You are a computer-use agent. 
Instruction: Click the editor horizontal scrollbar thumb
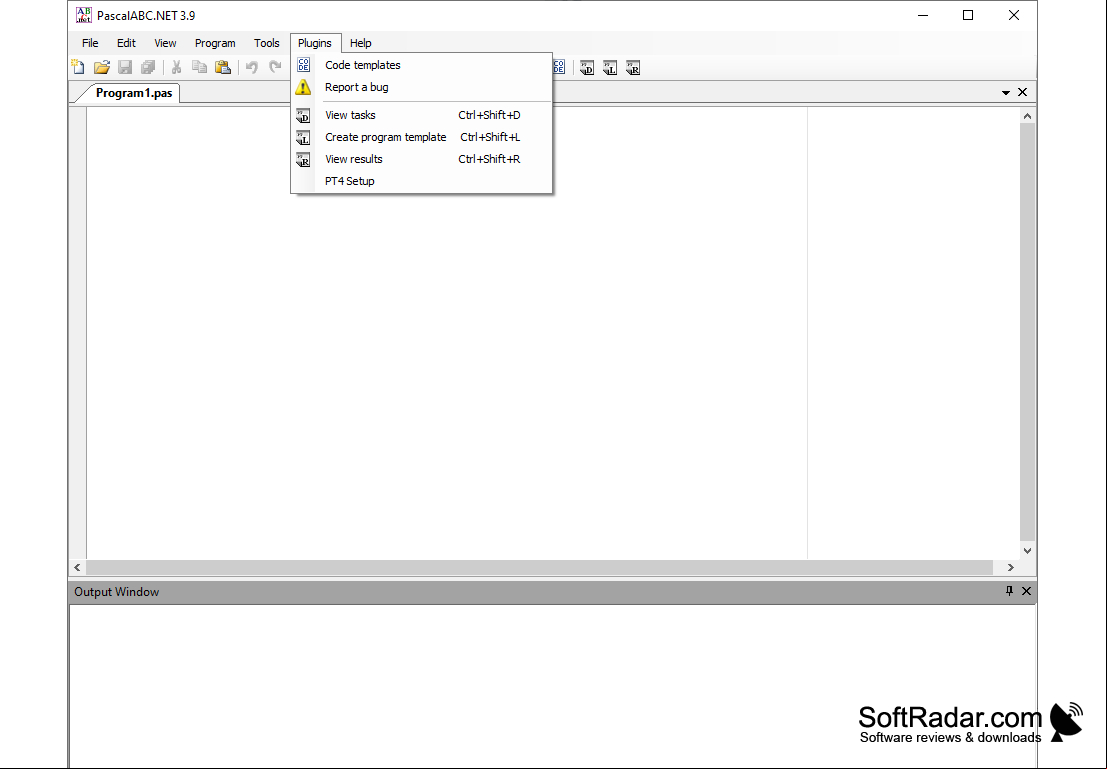point(539,567)
